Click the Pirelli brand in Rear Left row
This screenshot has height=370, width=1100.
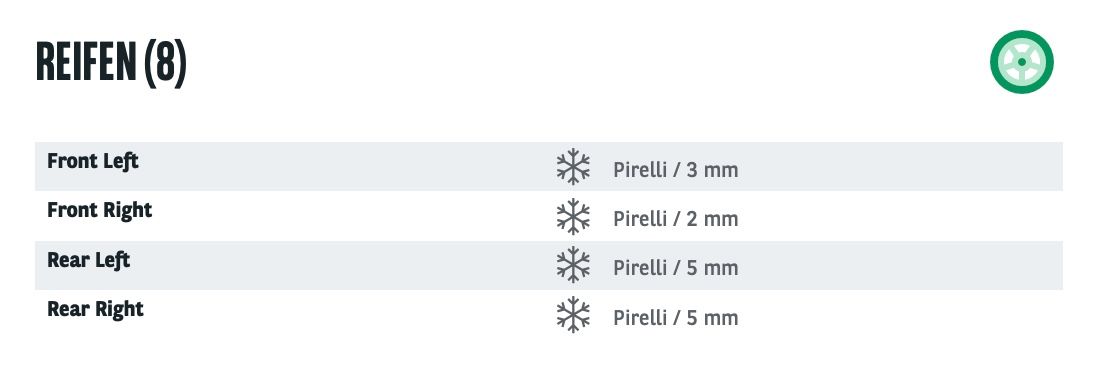coord(640,268)
